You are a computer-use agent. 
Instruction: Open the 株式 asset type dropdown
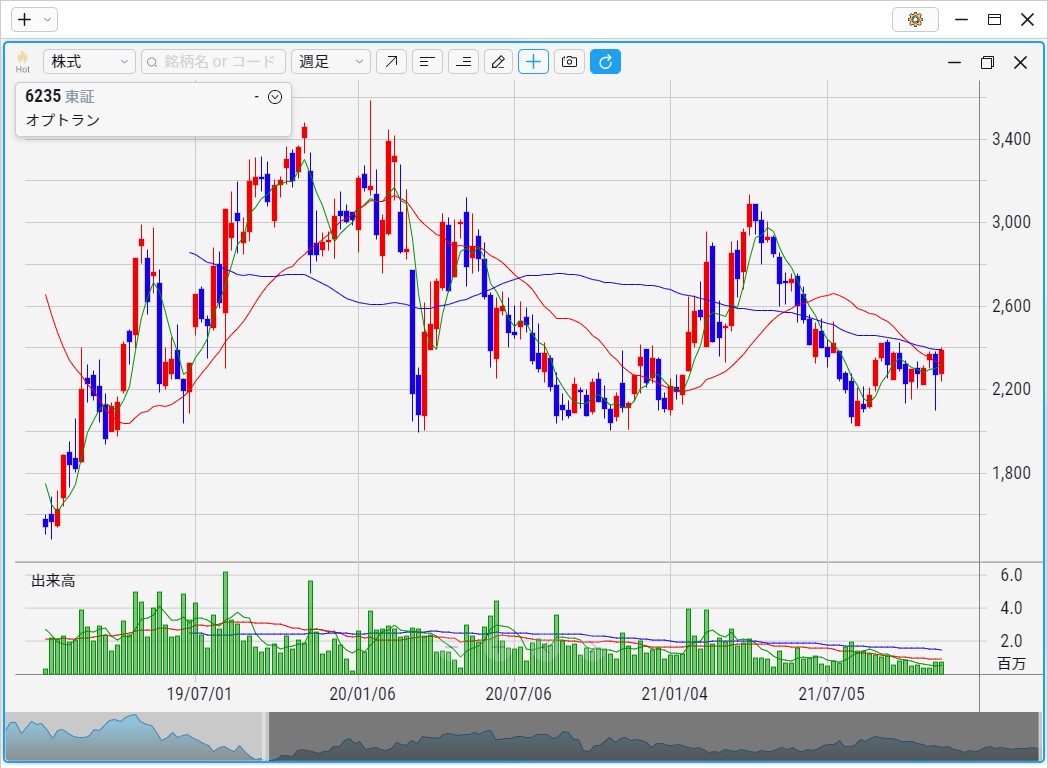(90, 61)
